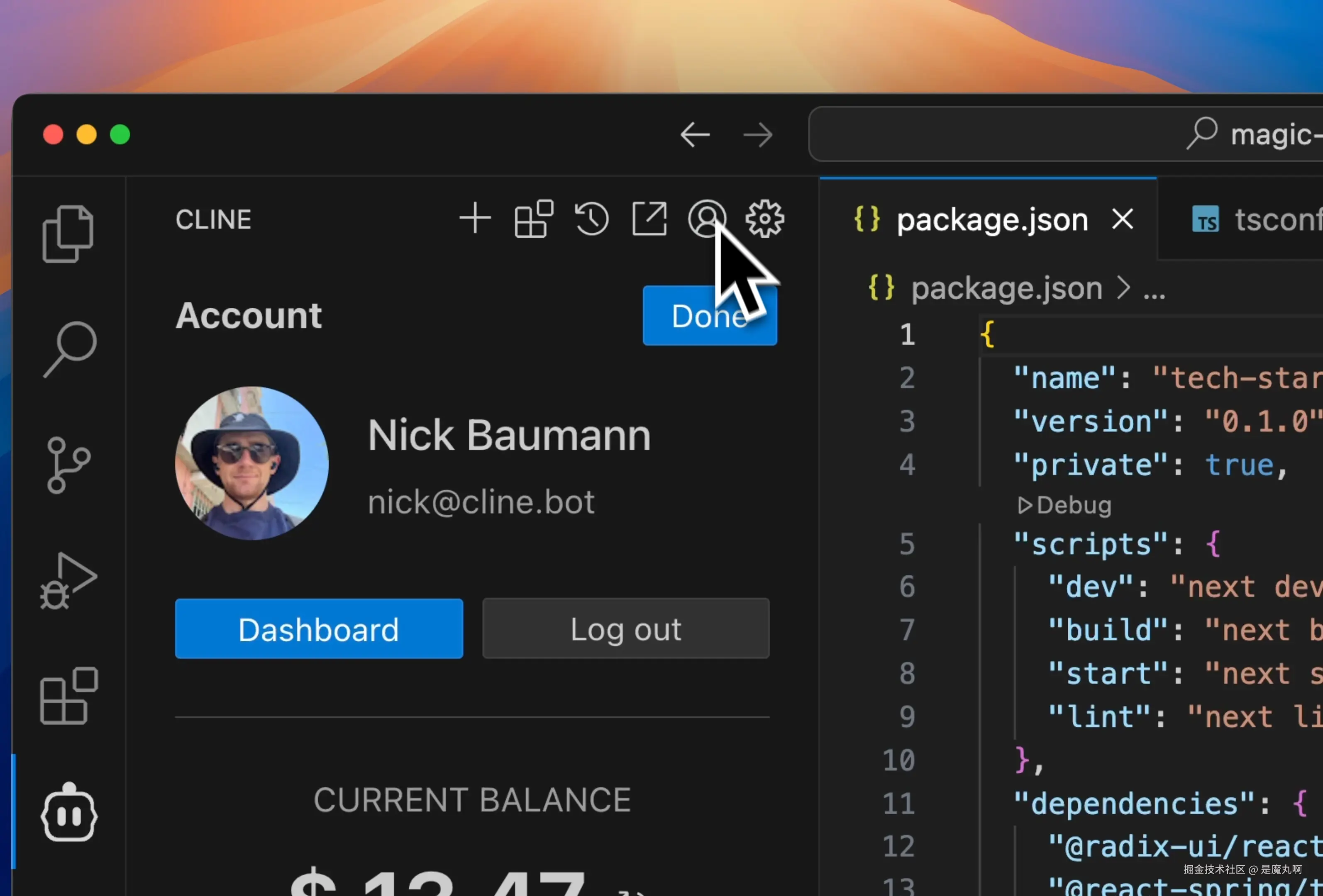The height and width of the screenshot is (896, 1323).
Task: Click Nick Baumann's profile picture
Action: 251,463
